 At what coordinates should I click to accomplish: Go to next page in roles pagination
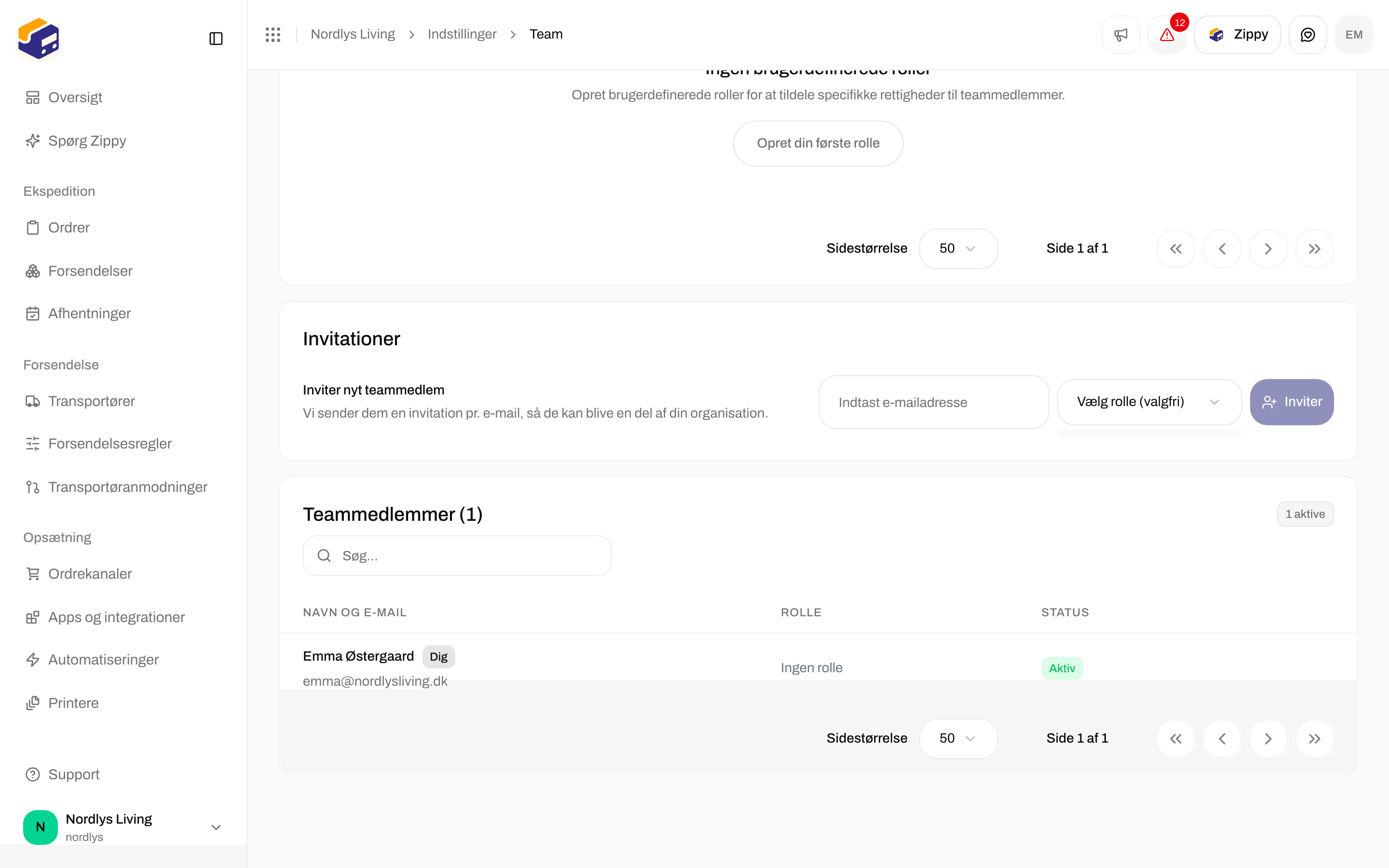(x=1268, y=248)
